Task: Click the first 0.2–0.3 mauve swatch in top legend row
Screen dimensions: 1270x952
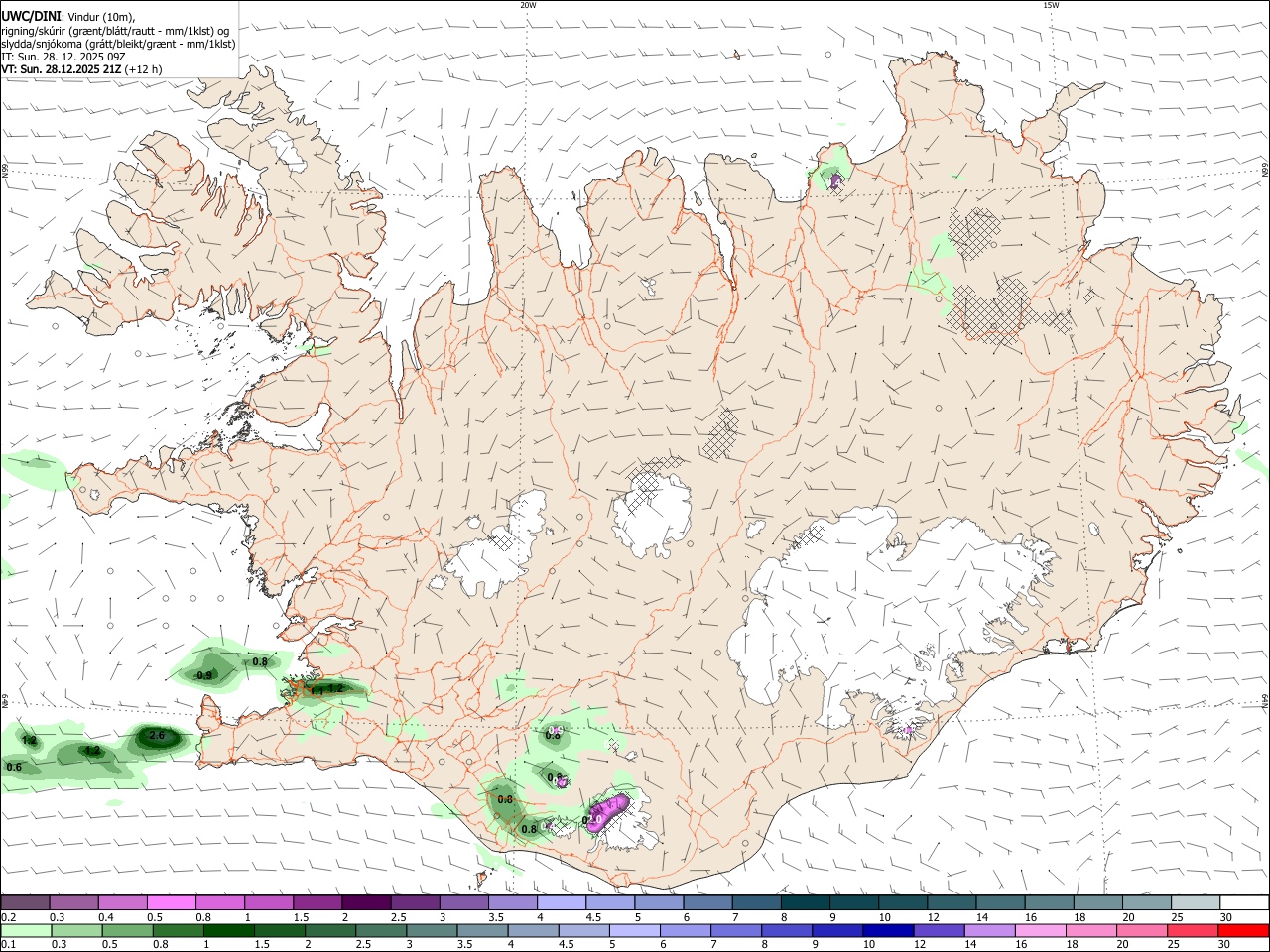Action: (x=26, y=902)
